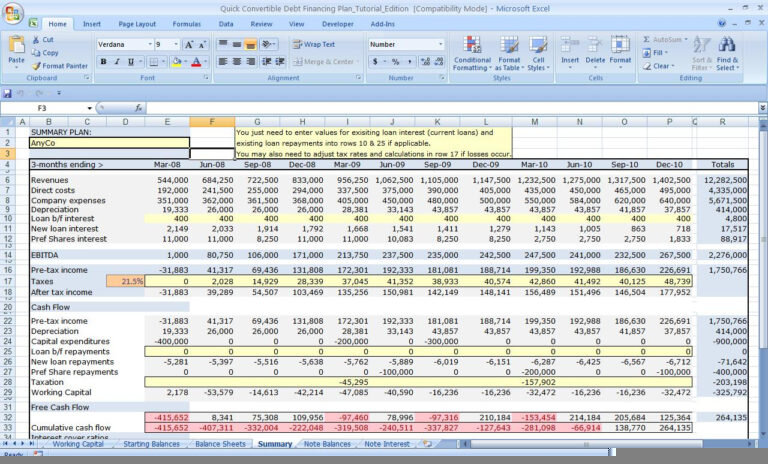Activate the Format Painter
The height and width of the screenshot is (464, 768).
(x=60, y=66)
